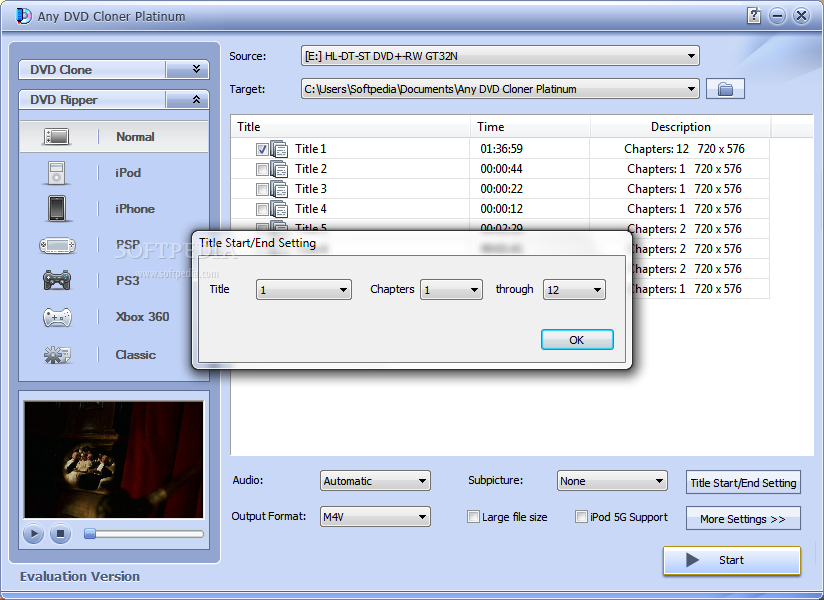The image size is (824, 600).
Task: Open the Target path dropdown
Action: coord(500,89)
